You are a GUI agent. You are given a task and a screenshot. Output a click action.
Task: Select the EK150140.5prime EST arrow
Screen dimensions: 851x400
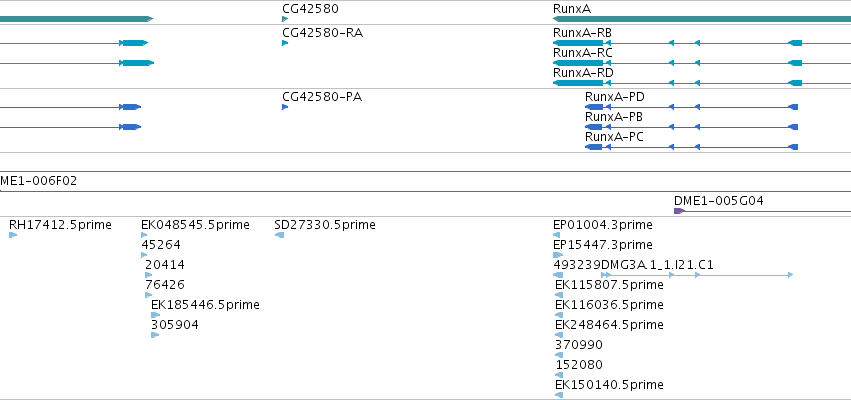(x=559, y=395)
